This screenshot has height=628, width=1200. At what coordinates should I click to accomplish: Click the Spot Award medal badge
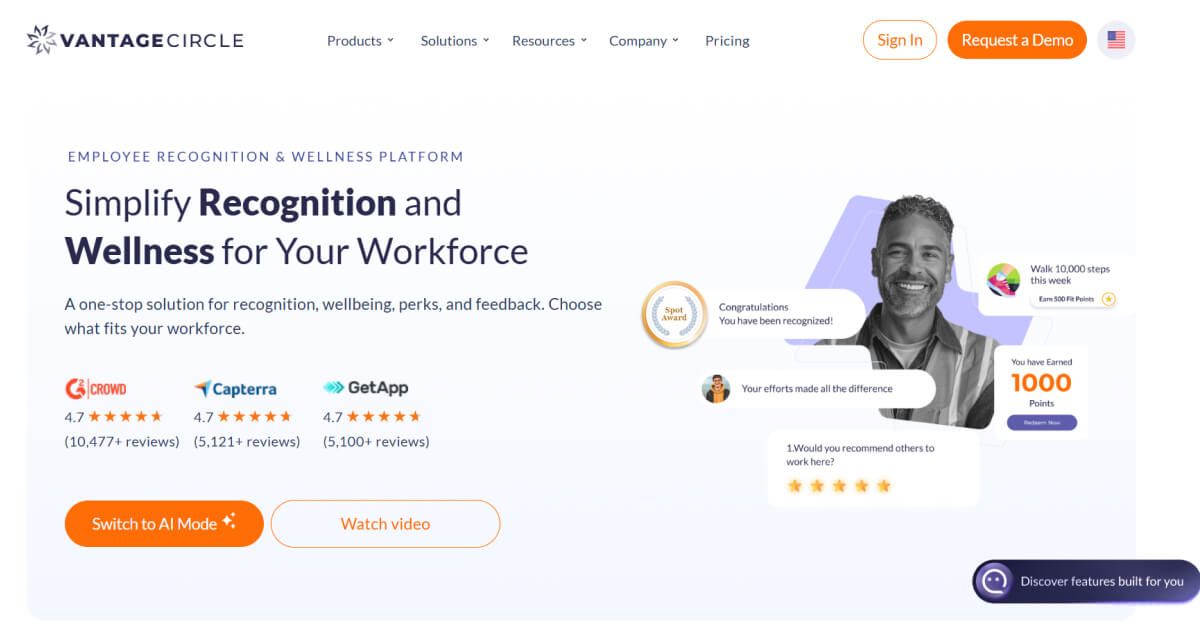tap(673, 314)
